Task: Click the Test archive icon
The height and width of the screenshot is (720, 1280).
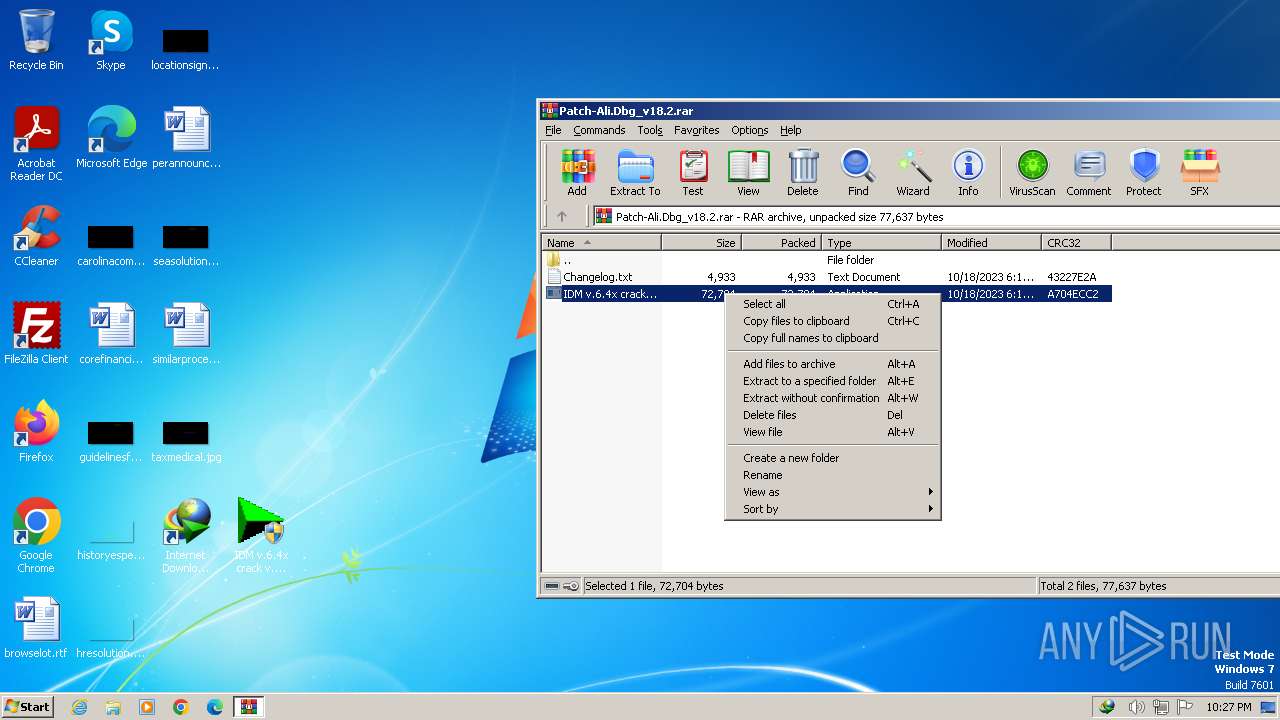Action: 693,172
